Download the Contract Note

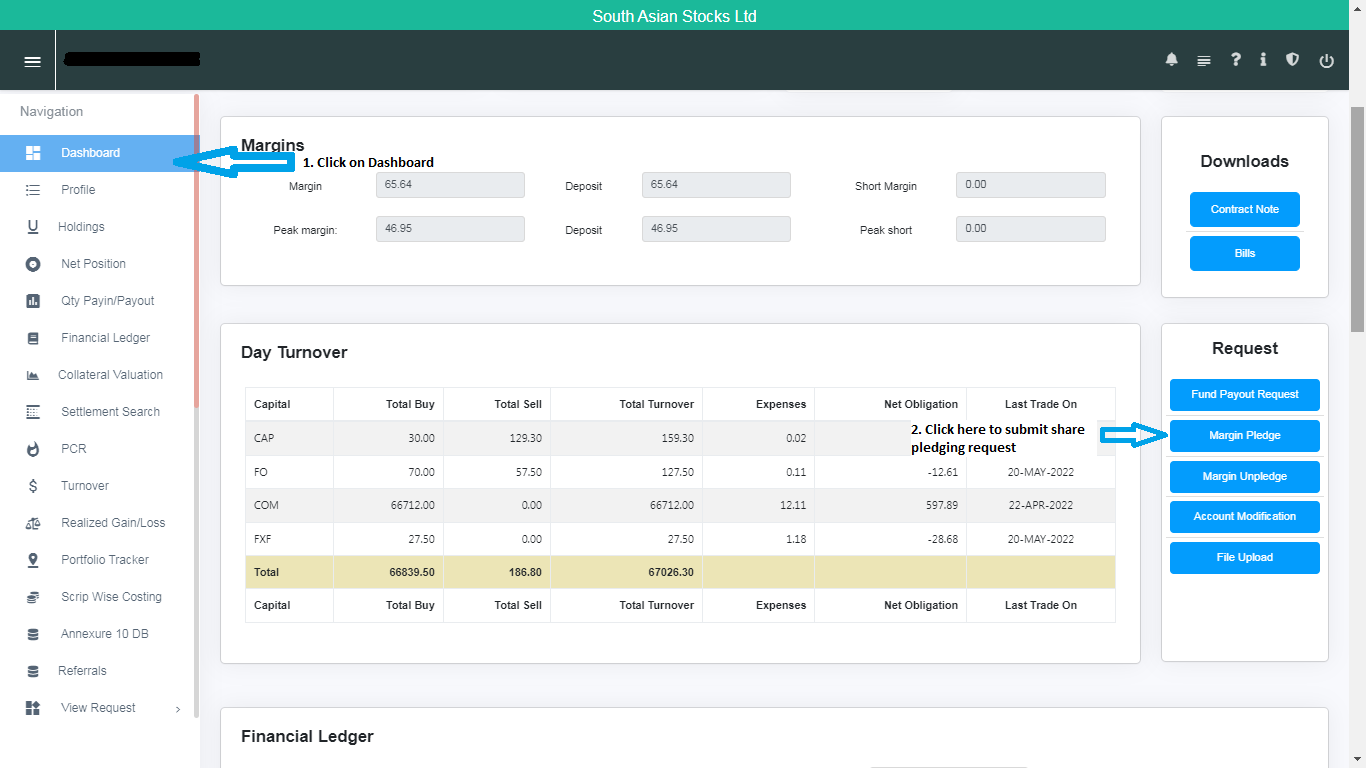coord(1244,210)
